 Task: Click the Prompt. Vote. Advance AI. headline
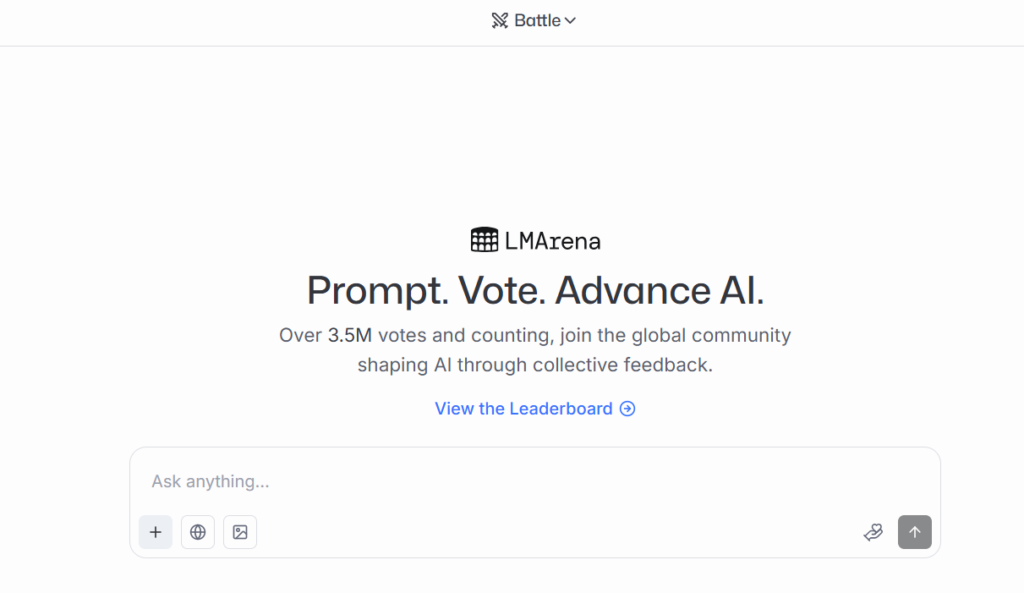[535, 290]
